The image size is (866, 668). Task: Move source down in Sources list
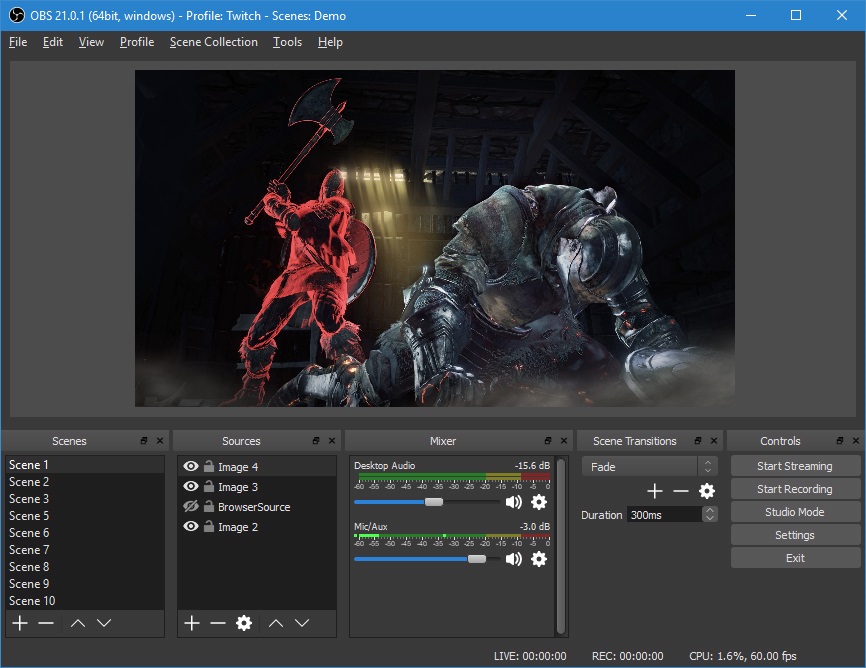tap(302, 623)
